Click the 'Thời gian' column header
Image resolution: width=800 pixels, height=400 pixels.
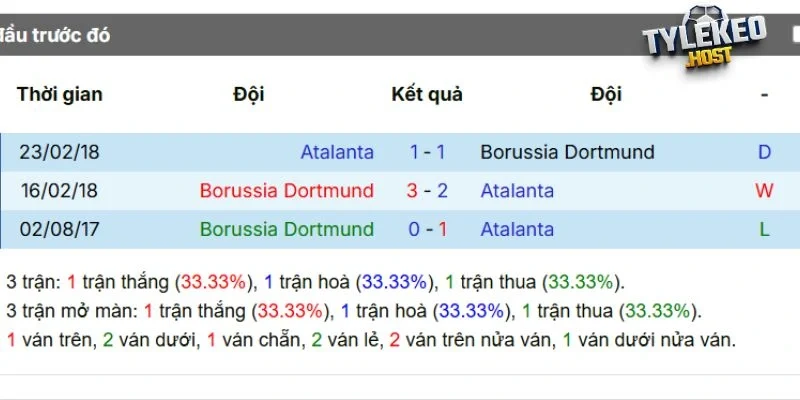point(60,95)
